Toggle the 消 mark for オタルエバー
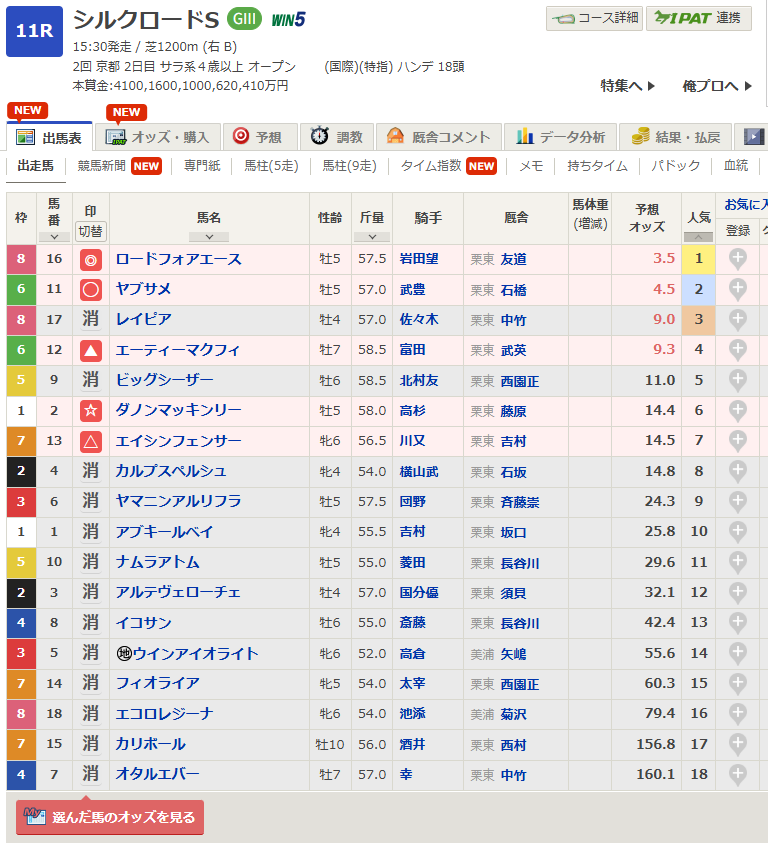This screenshot has height=843, width=768. 90,774
